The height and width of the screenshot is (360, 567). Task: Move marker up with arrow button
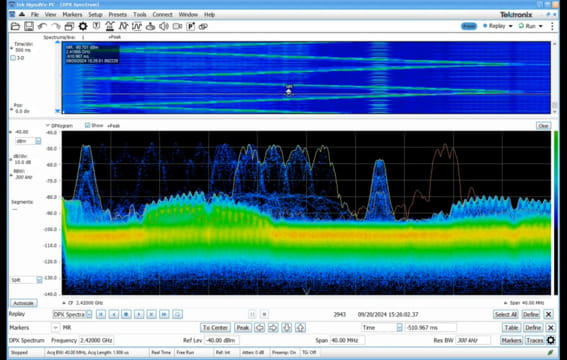pyautogui.click(x=300, y=327)
